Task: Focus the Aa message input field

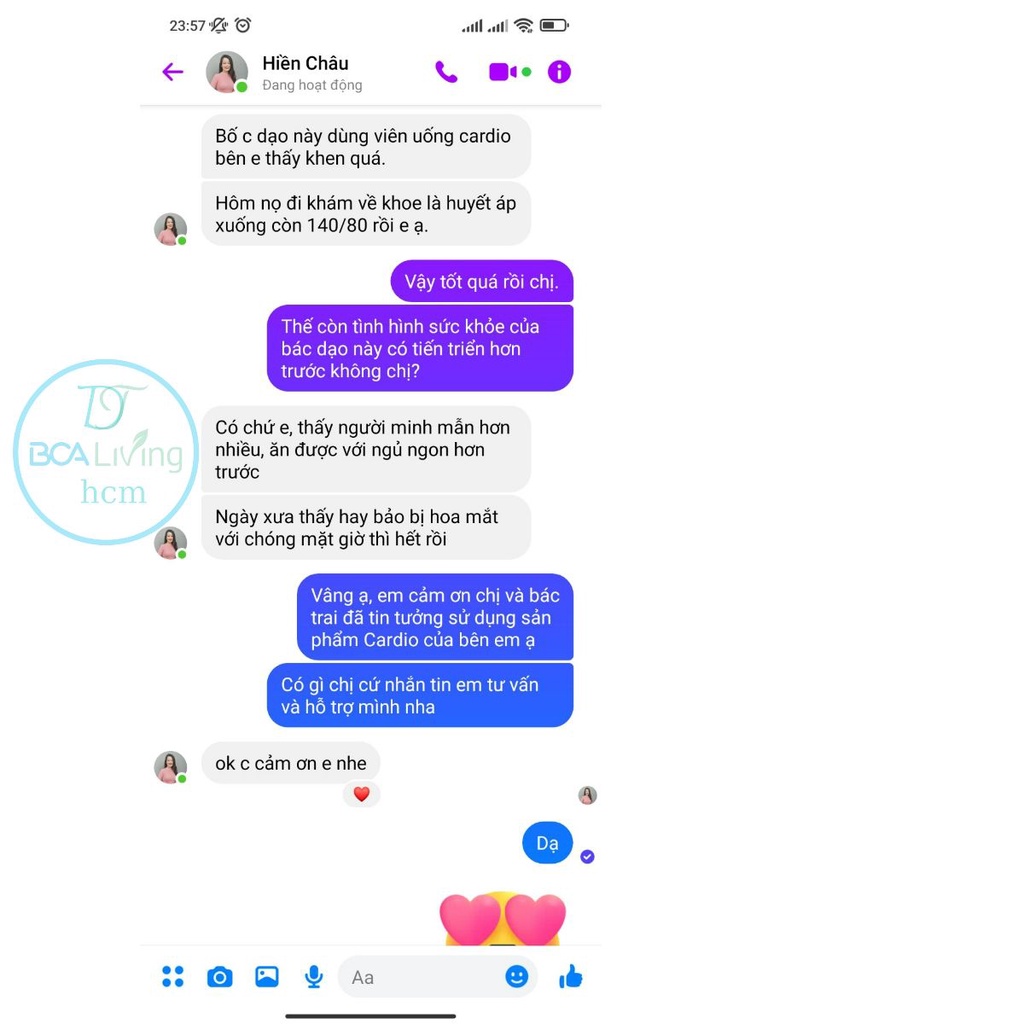Action: pyautogui.click(x=438, y=977)
